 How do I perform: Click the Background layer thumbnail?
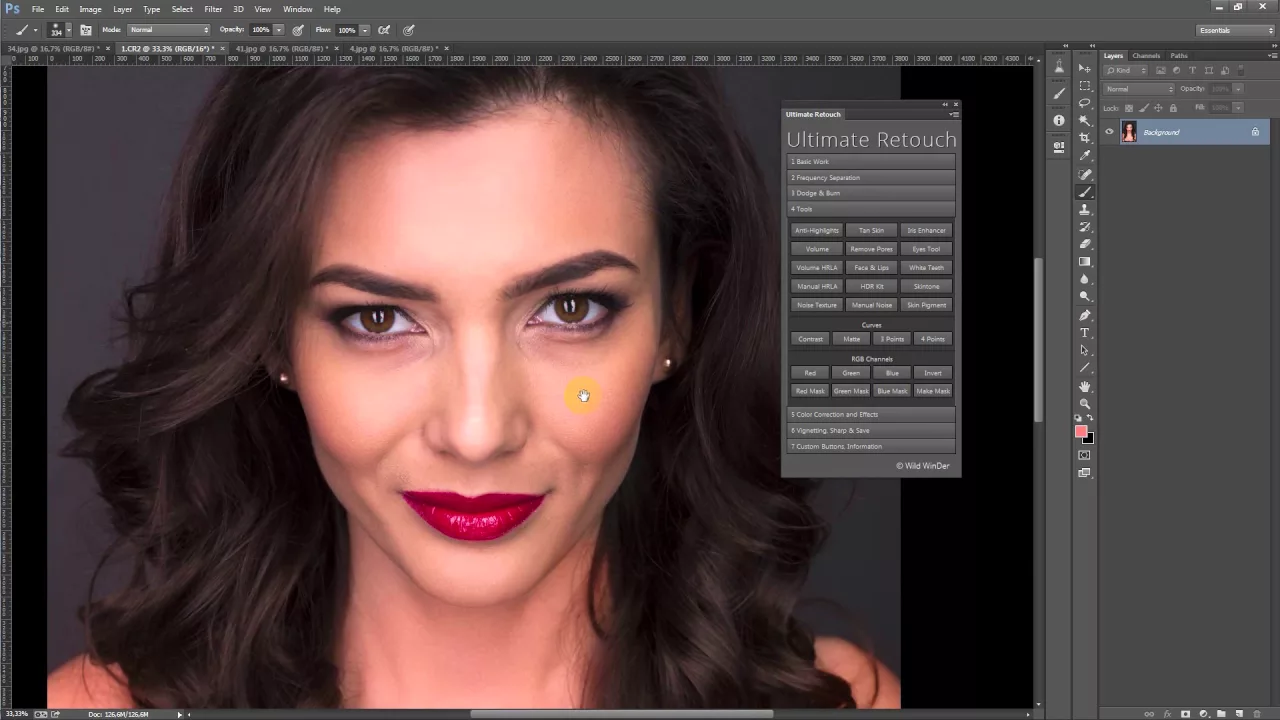coord(1129,132)
